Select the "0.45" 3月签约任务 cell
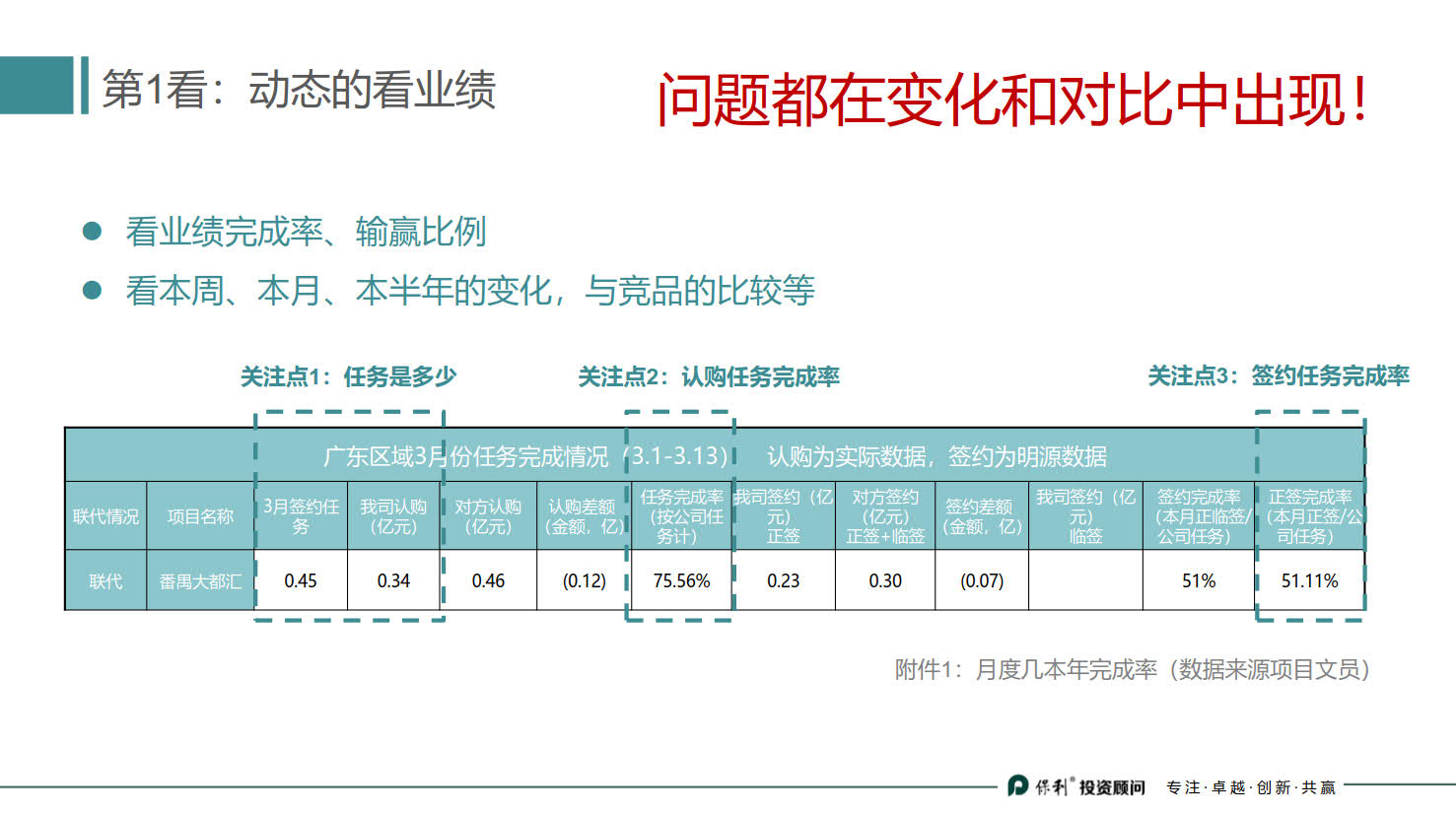The image size is (1456, 815). coord(300,581)
